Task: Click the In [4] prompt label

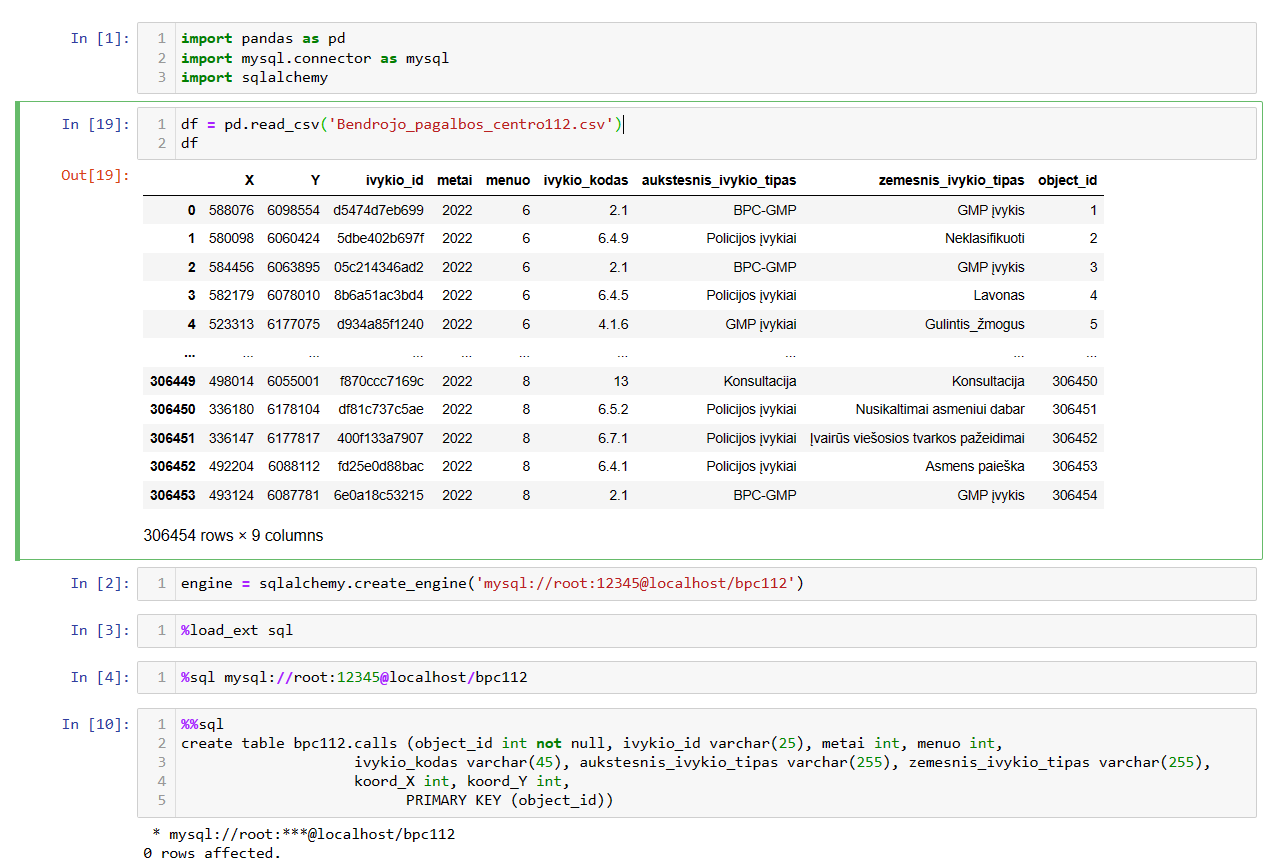Action: pyautogui.click(x=100, y=677)
